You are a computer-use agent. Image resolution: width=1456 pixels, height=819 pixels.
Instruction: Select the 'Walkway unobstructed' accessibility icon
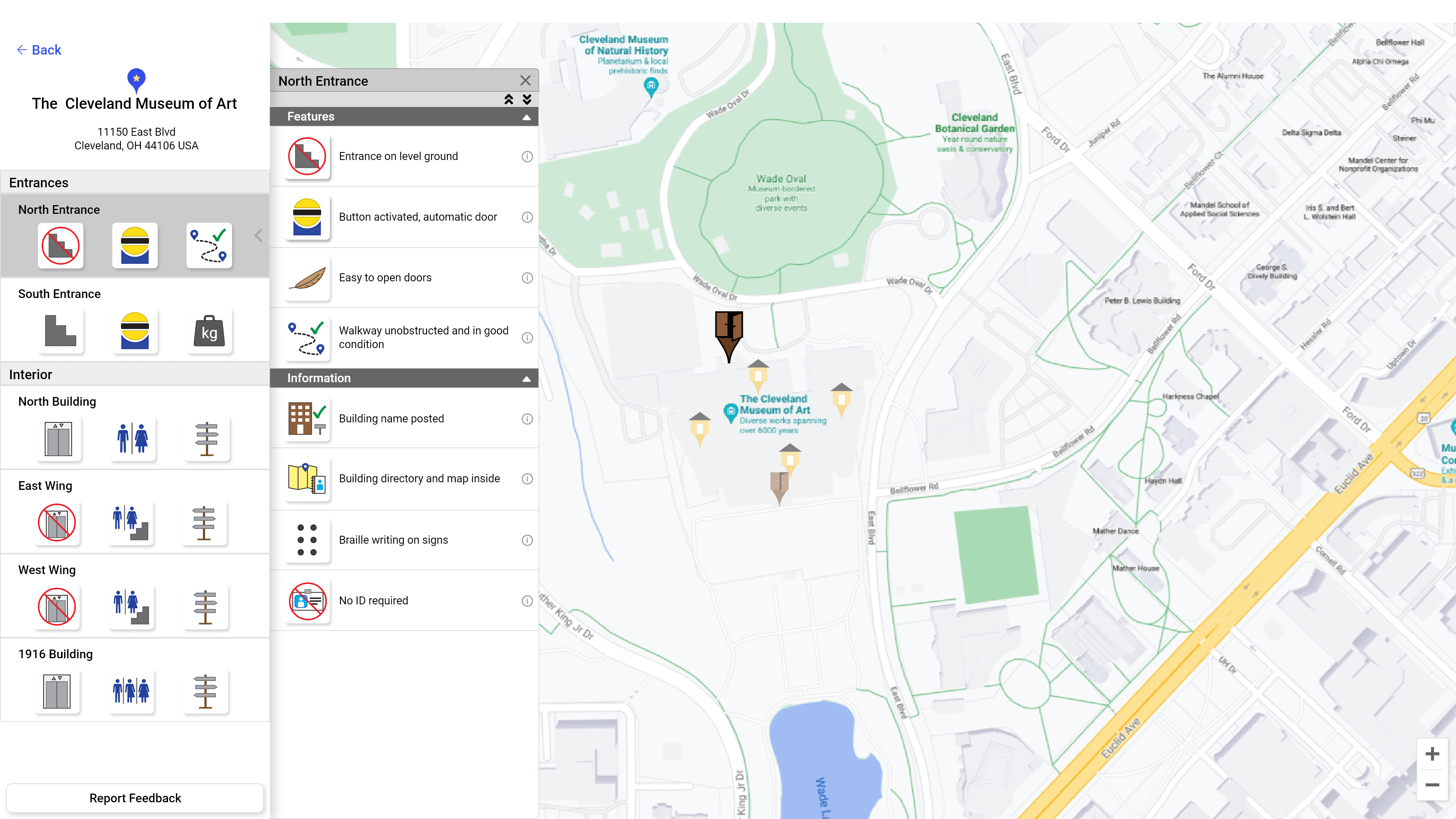click(307, 337)
